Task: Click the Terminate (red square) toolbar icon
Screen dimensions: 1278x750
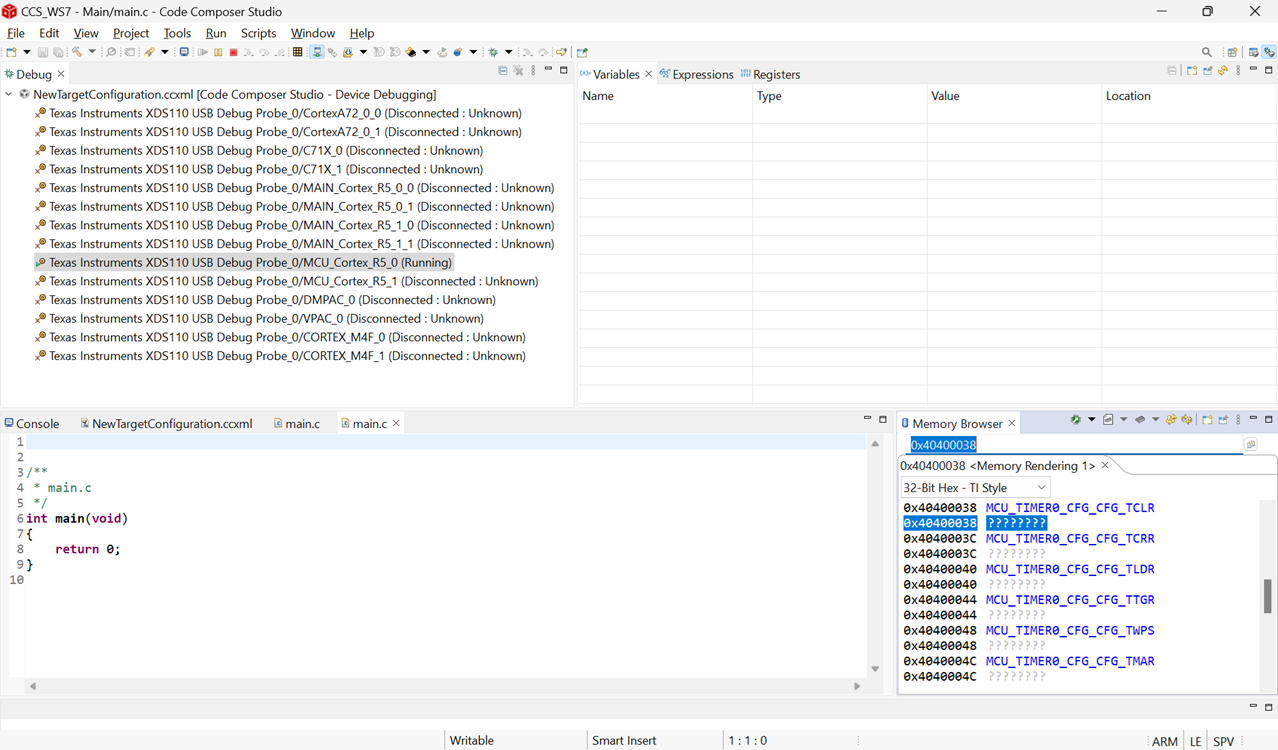Action: pos(234,52)
